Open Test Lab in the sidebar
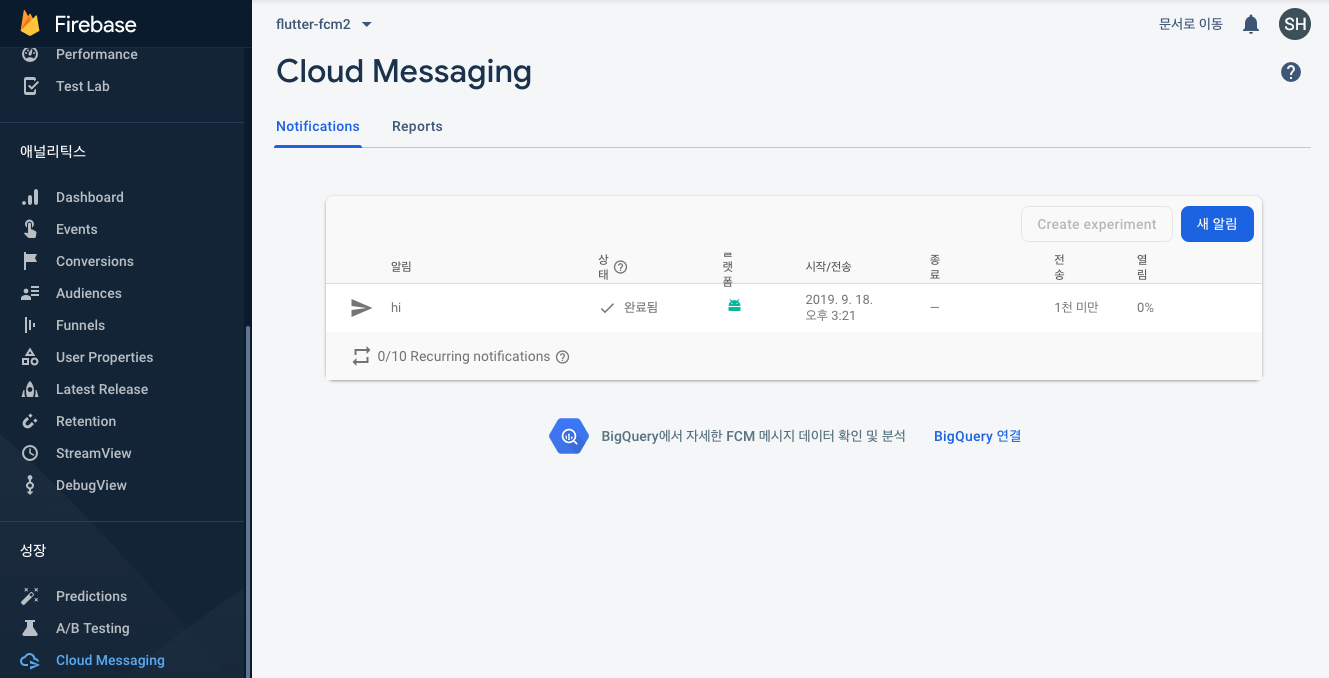Image resolution: width=1329 pixels, height=678 pixels. coord(83,86)
